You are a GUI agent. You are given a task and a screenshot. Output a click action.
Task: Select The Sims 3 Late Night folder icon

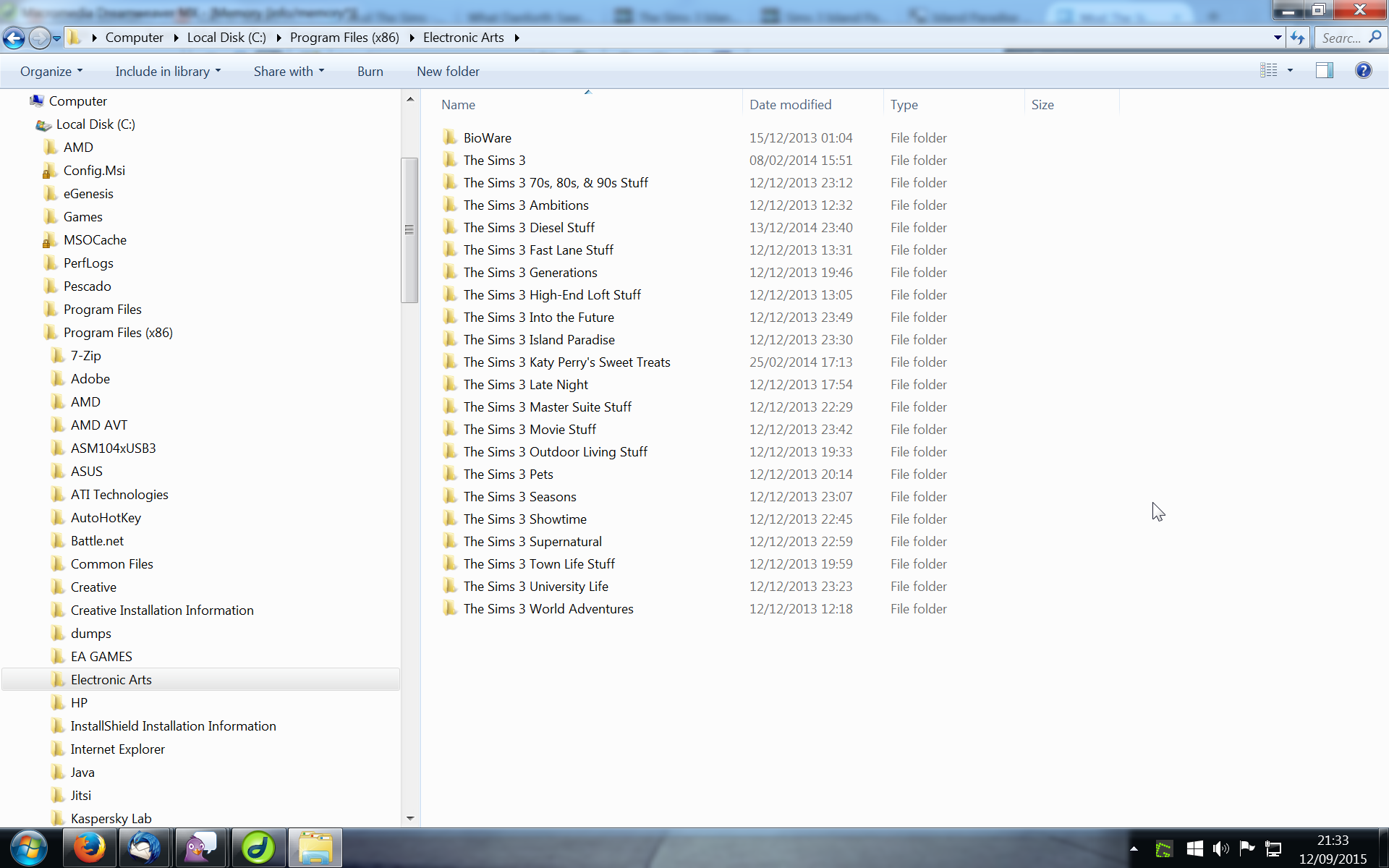(x=449, y=383)
